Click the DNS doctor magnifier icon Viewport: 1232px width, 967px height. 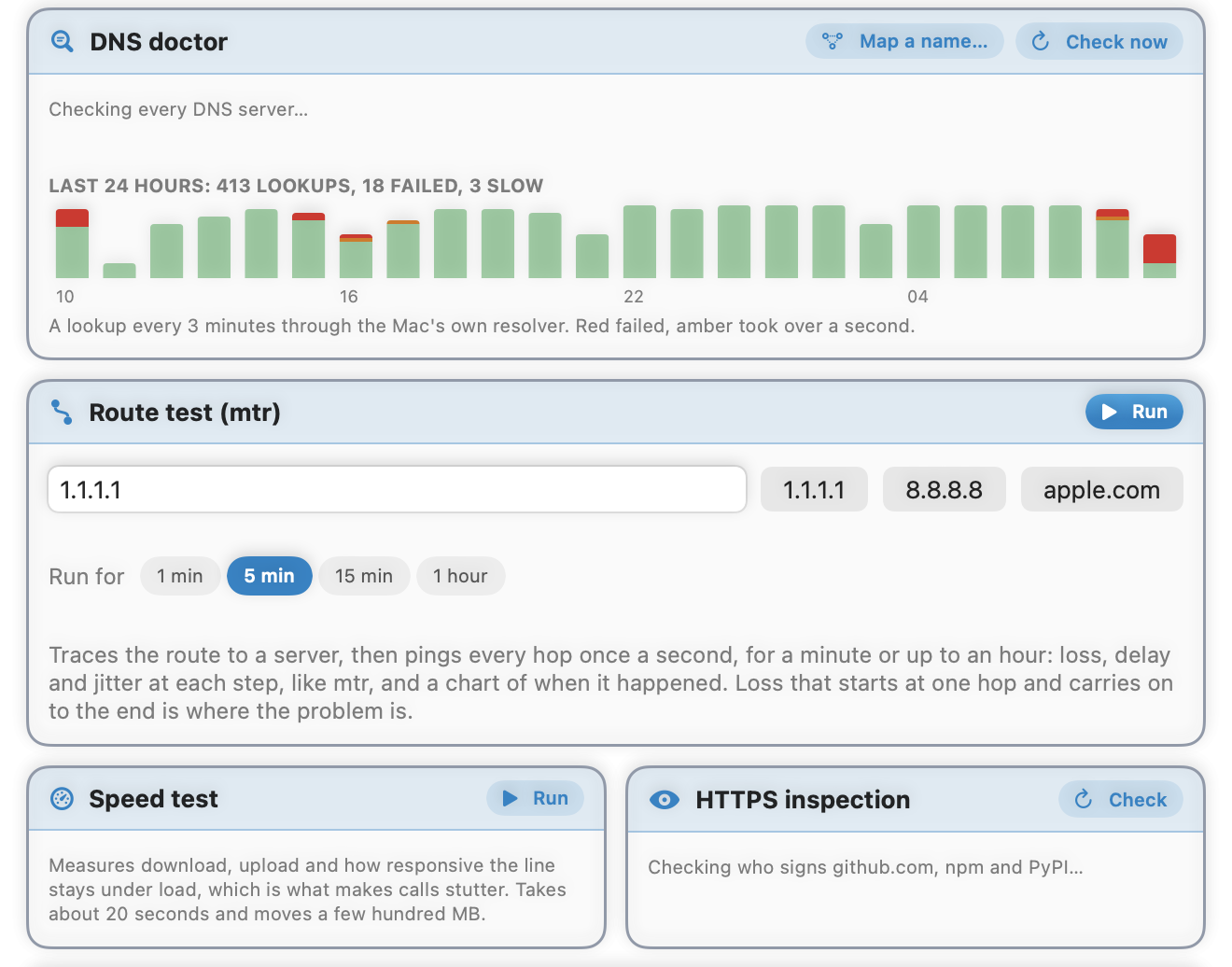pyautogui.click(x=62, y=41)
